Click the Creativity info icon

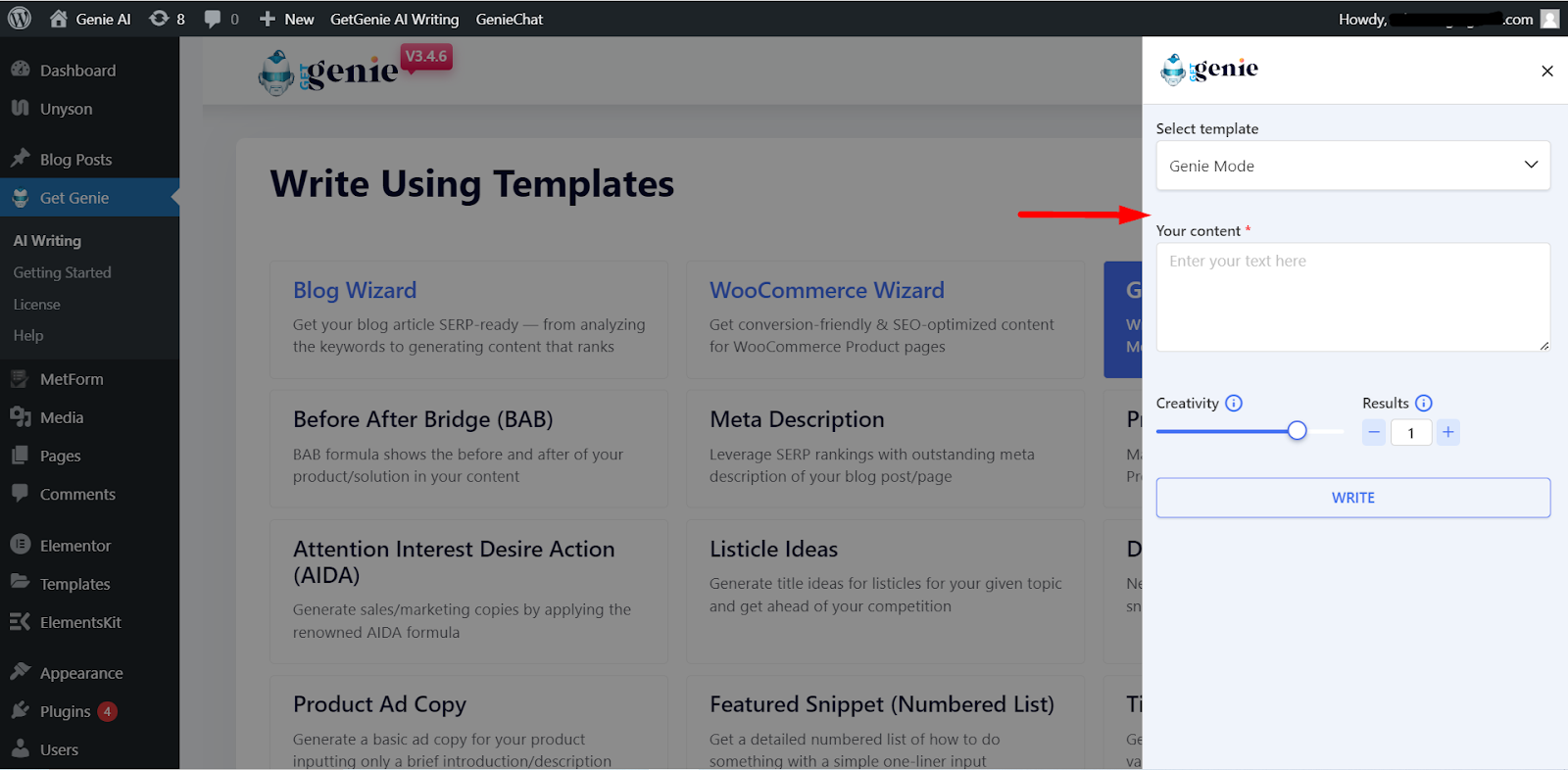point(1234,403)
